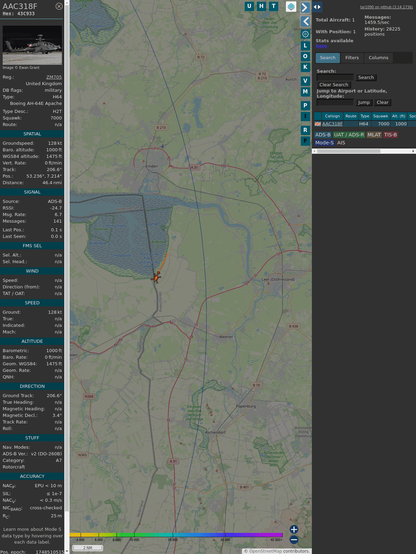
Task: Toggle the U map button
Action: coord(250,6)
